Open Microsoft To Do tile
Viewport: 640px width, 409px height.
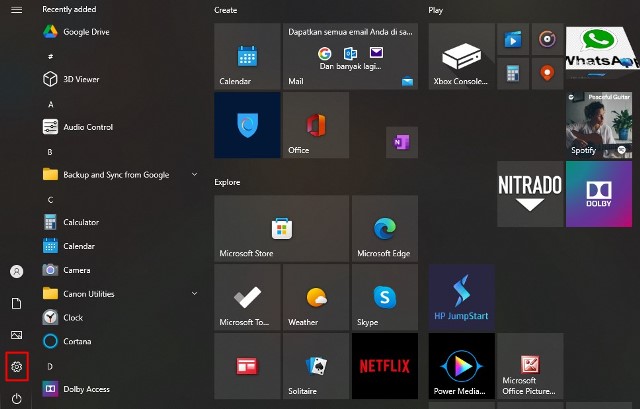[x=247, y=297]
